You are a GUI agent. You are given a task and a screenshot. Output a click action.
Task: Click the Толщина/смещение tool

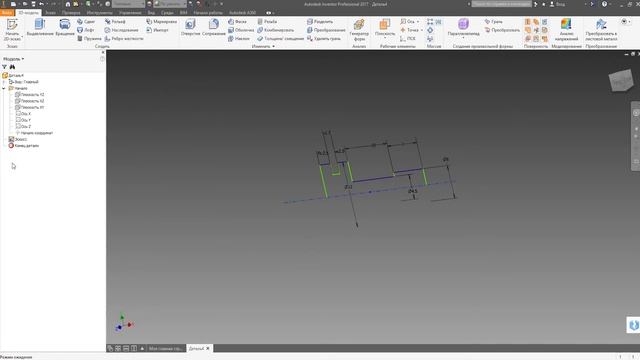(280, 39)
